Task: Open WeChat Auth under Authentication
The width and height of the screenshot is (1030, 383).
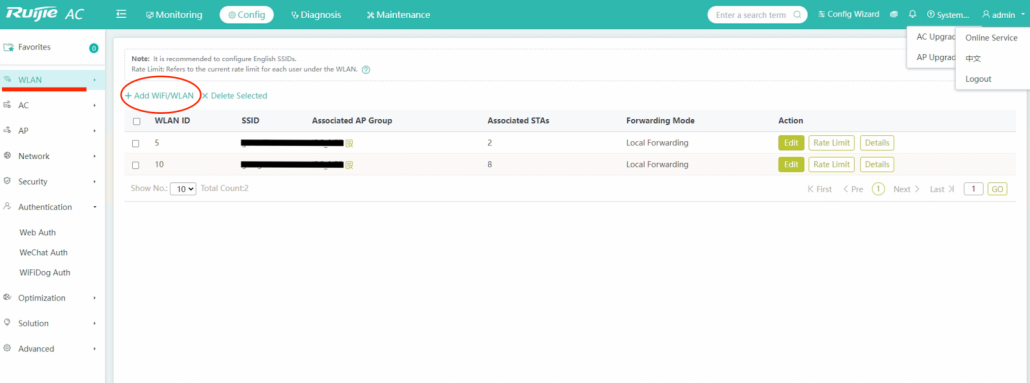Action: click(43, 252)
